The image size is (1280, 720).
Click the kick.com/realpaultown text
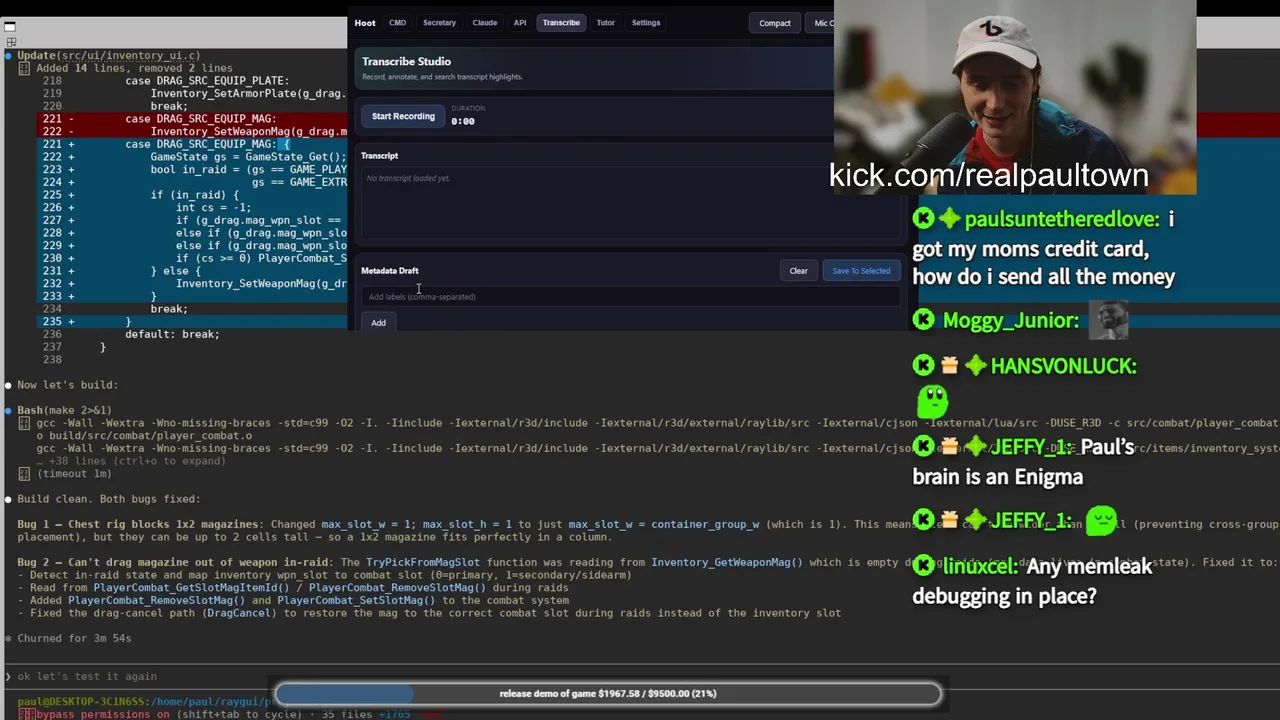pyautogui.click(x=988, y=175)
